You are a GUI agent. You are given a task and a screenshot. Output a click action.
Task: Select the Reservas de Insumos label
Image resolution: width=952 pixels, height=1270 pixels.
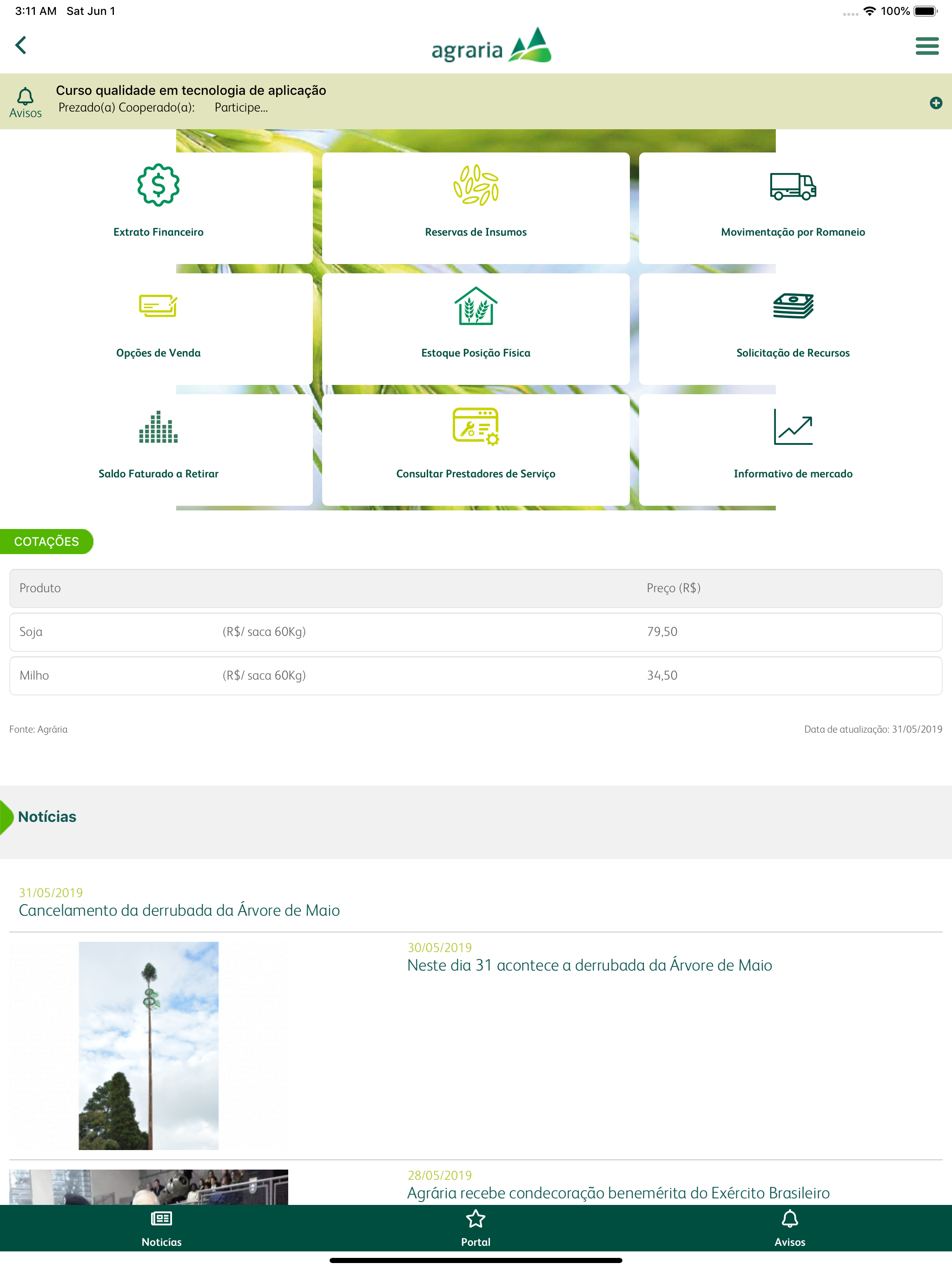pos(476,232)
